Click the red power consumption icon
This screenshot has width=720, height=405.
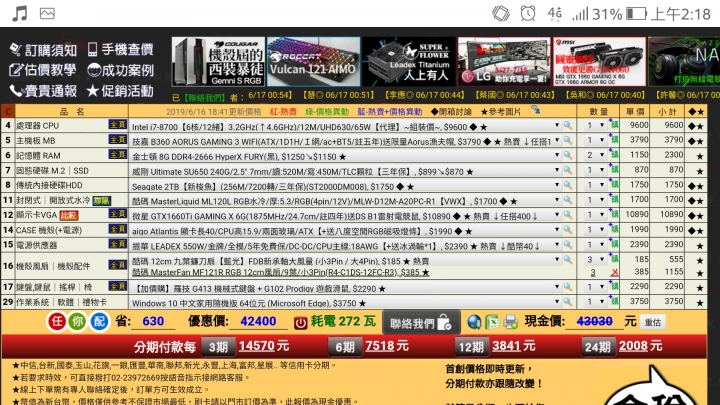point(300,322)
